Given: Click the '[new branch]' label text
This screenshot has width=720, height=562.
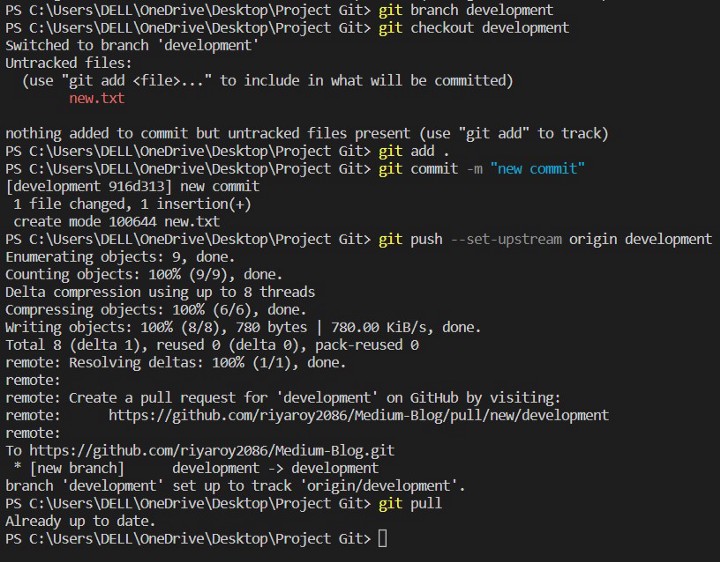Looking at the screenshot, I should pos(77,468).
